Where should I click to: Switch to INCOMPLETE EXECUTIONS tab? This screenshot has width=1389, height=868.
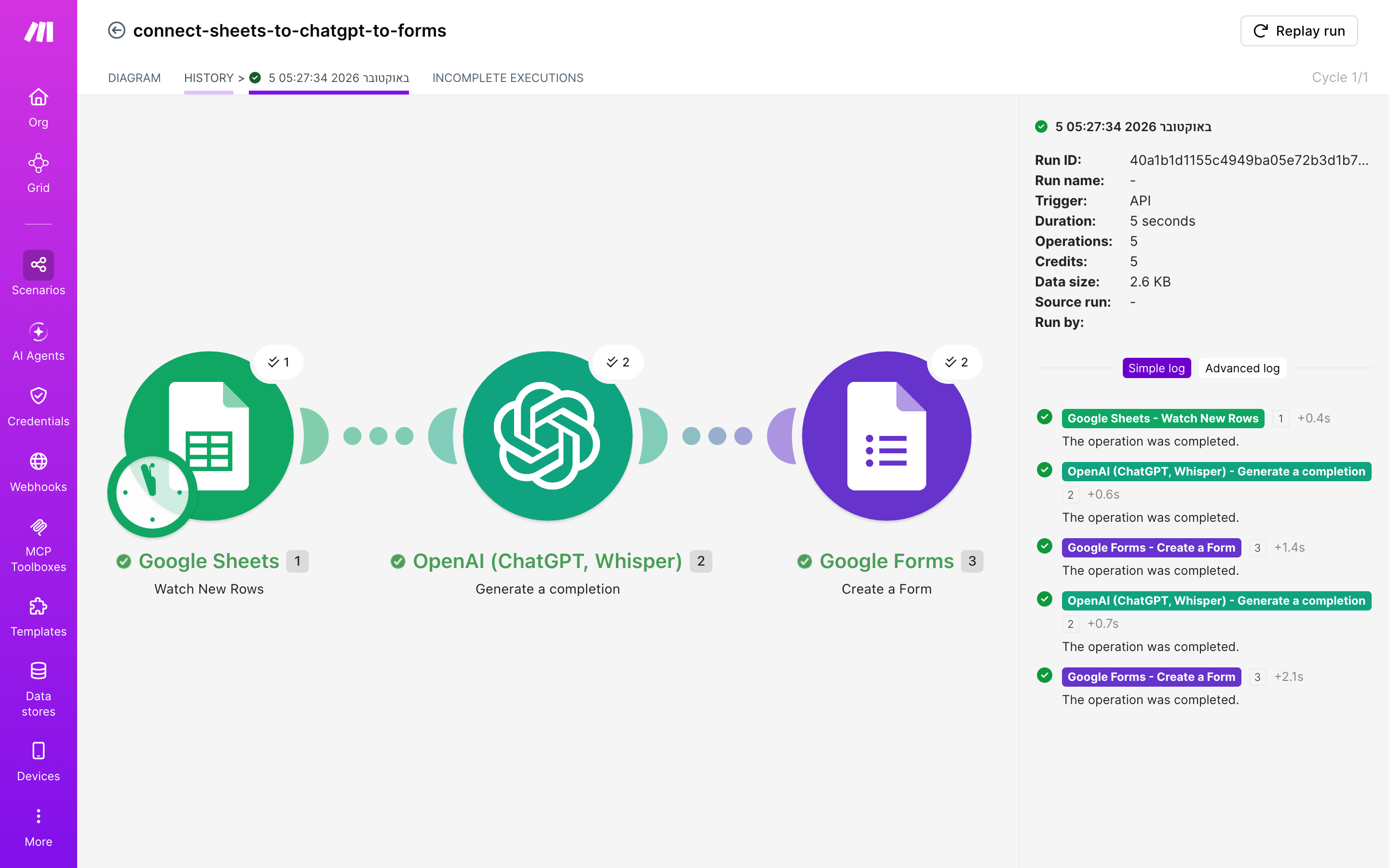pos(507,78)
